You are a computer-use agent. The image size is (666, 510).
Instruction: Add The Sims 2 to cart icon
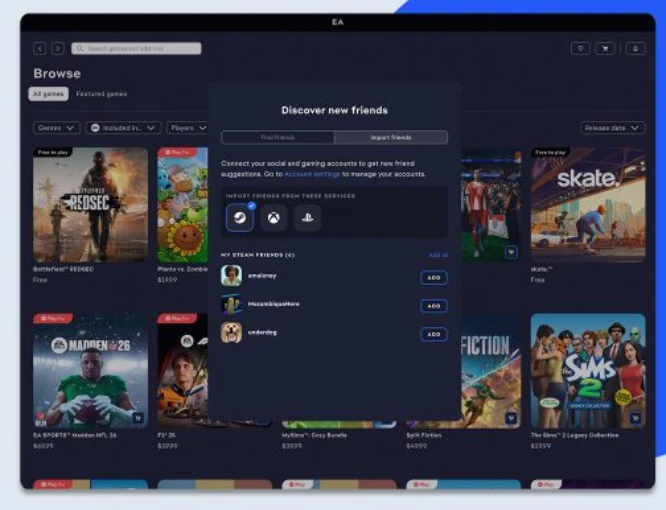[635, 418]
